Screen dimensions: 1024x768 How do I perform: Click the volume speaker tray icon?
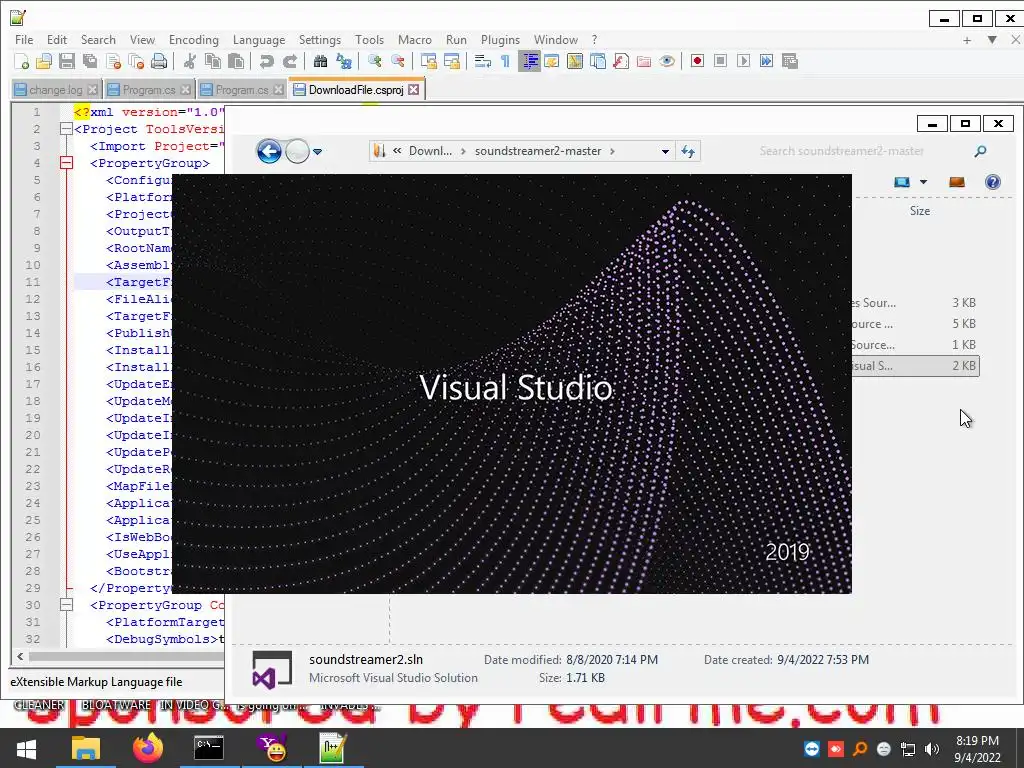932,749
